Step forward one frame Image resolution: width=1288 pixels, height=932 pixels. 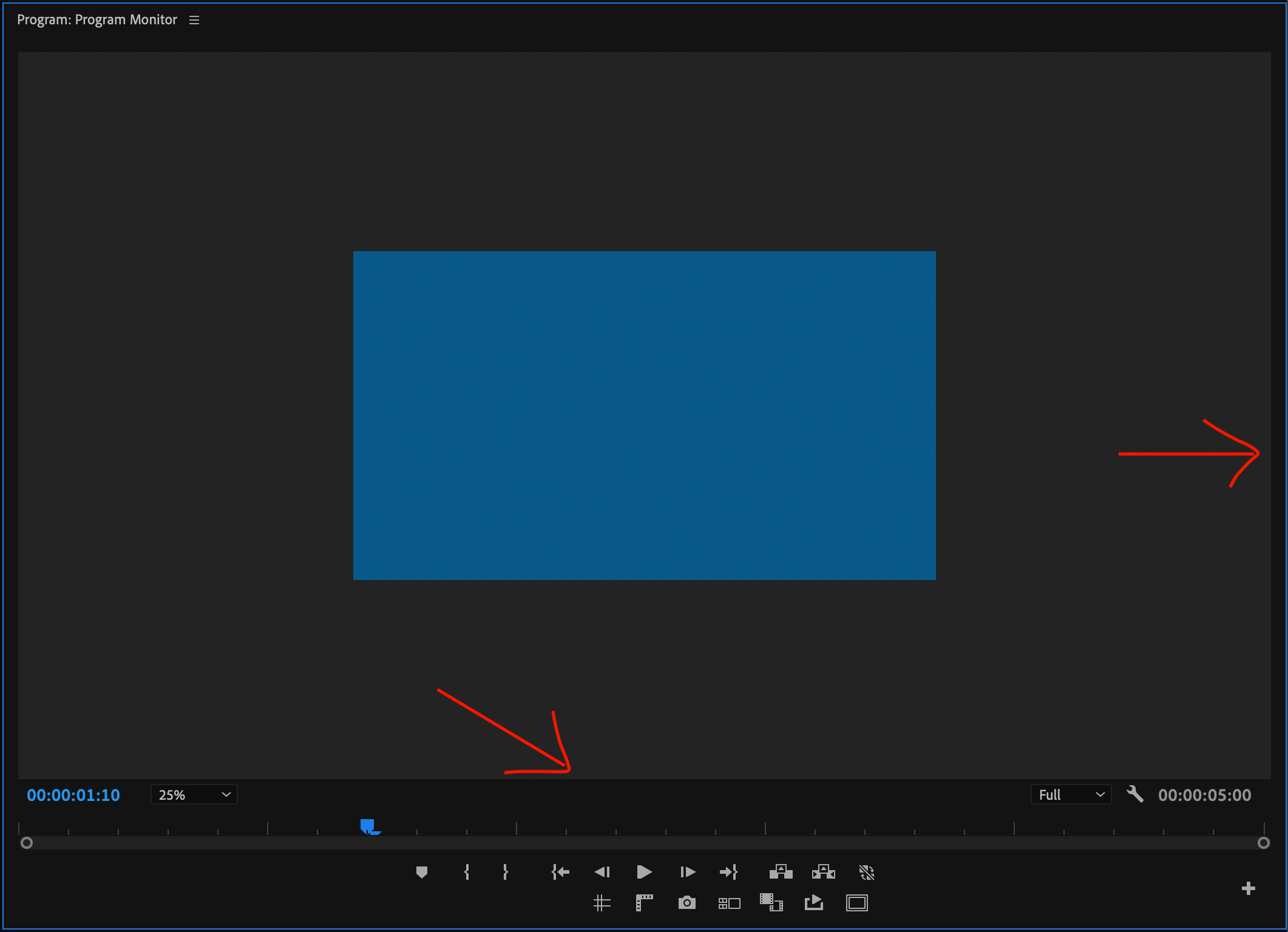(688, 872)
